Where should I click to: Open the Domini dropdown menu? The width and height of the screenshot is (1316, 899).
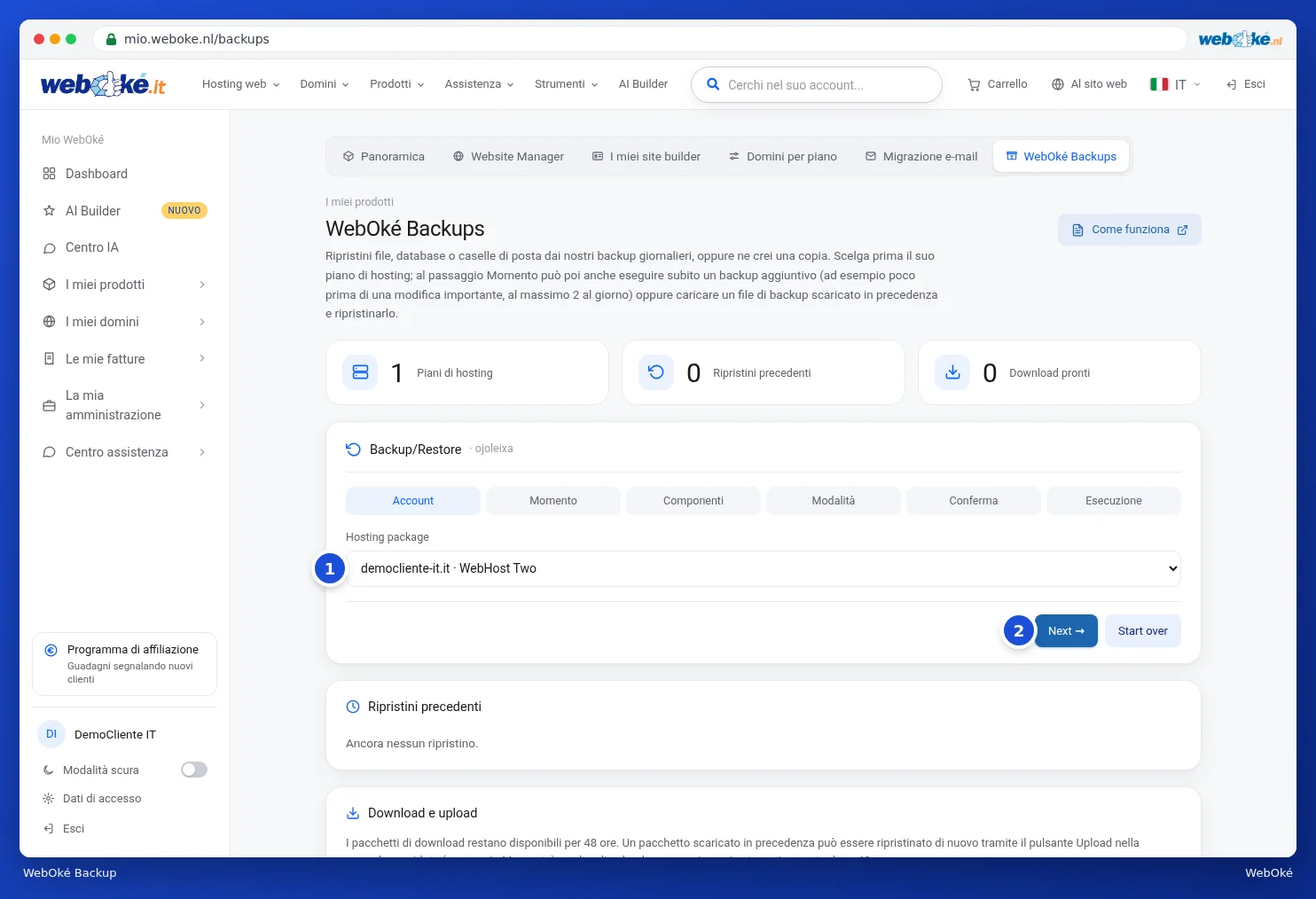tap(325, 84)
